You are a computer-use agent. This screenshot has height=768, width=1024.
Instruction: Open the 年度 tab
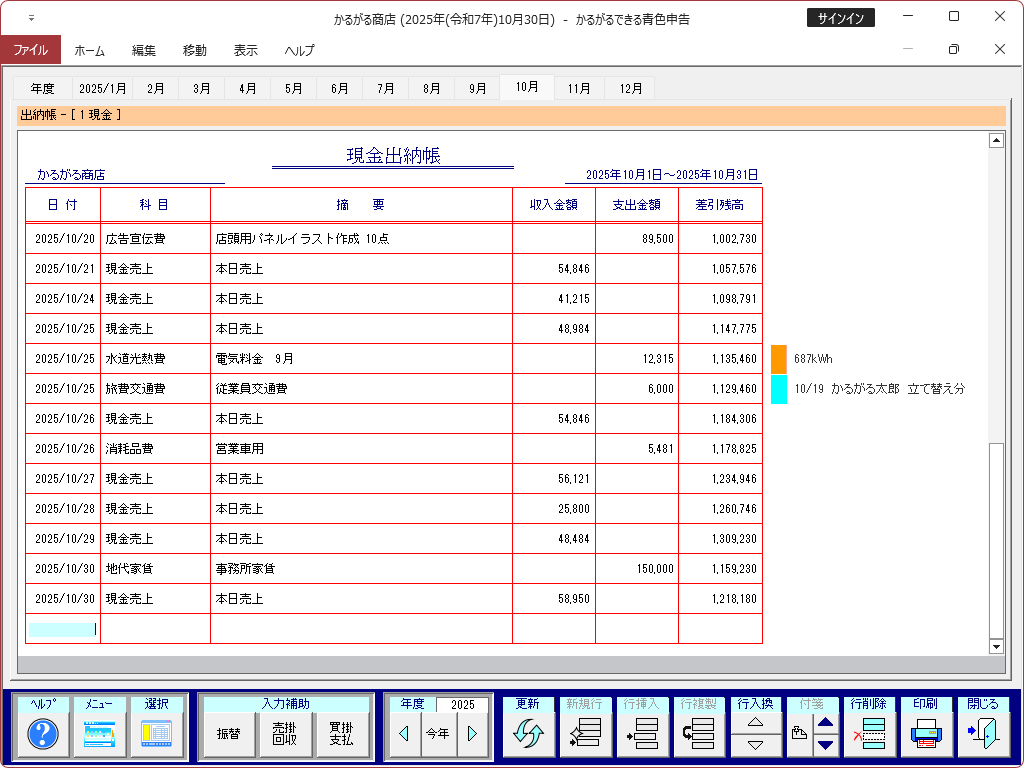pos(43,88)
